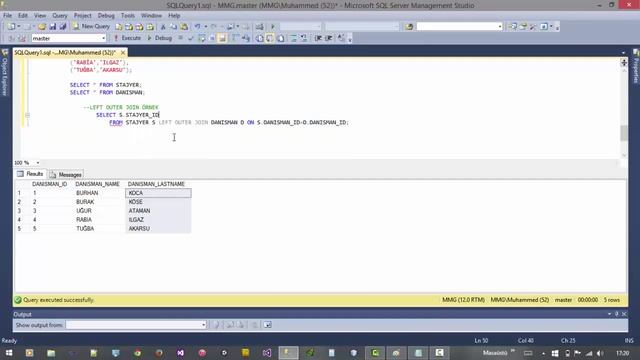Open the Help menu
Screen dimensions: 640x360
point(174,16)
